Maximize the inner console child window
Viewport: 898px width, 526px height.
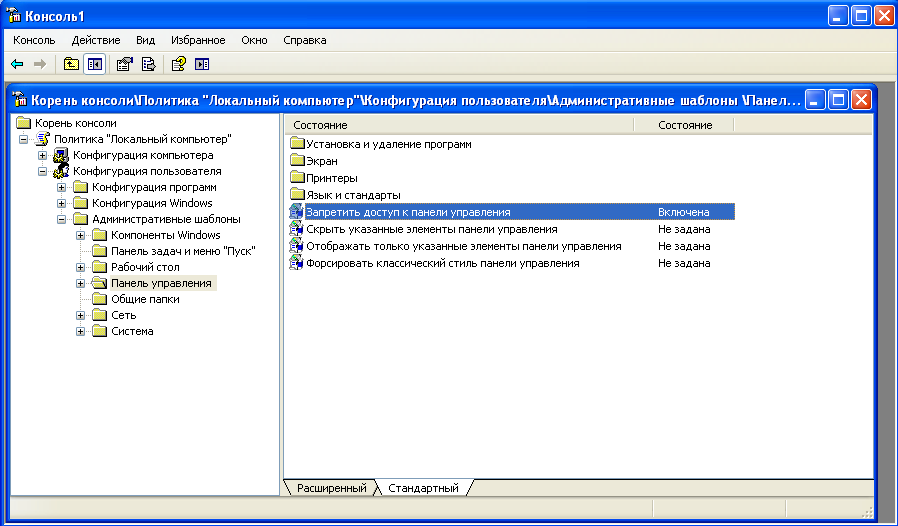click(838, 100)
